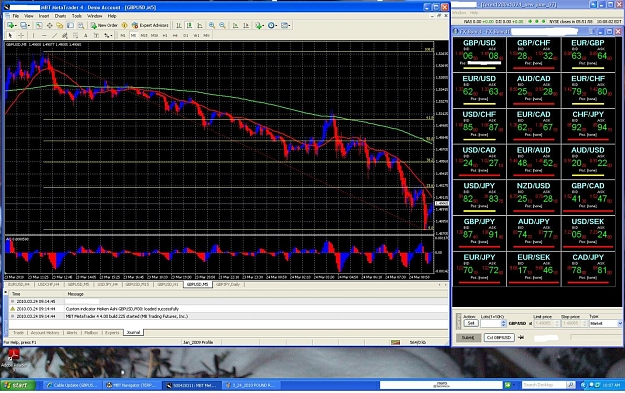The image size is (625, 393).
Task: Switch chart to M1 timeframe
Action: (x=123, y=35)
